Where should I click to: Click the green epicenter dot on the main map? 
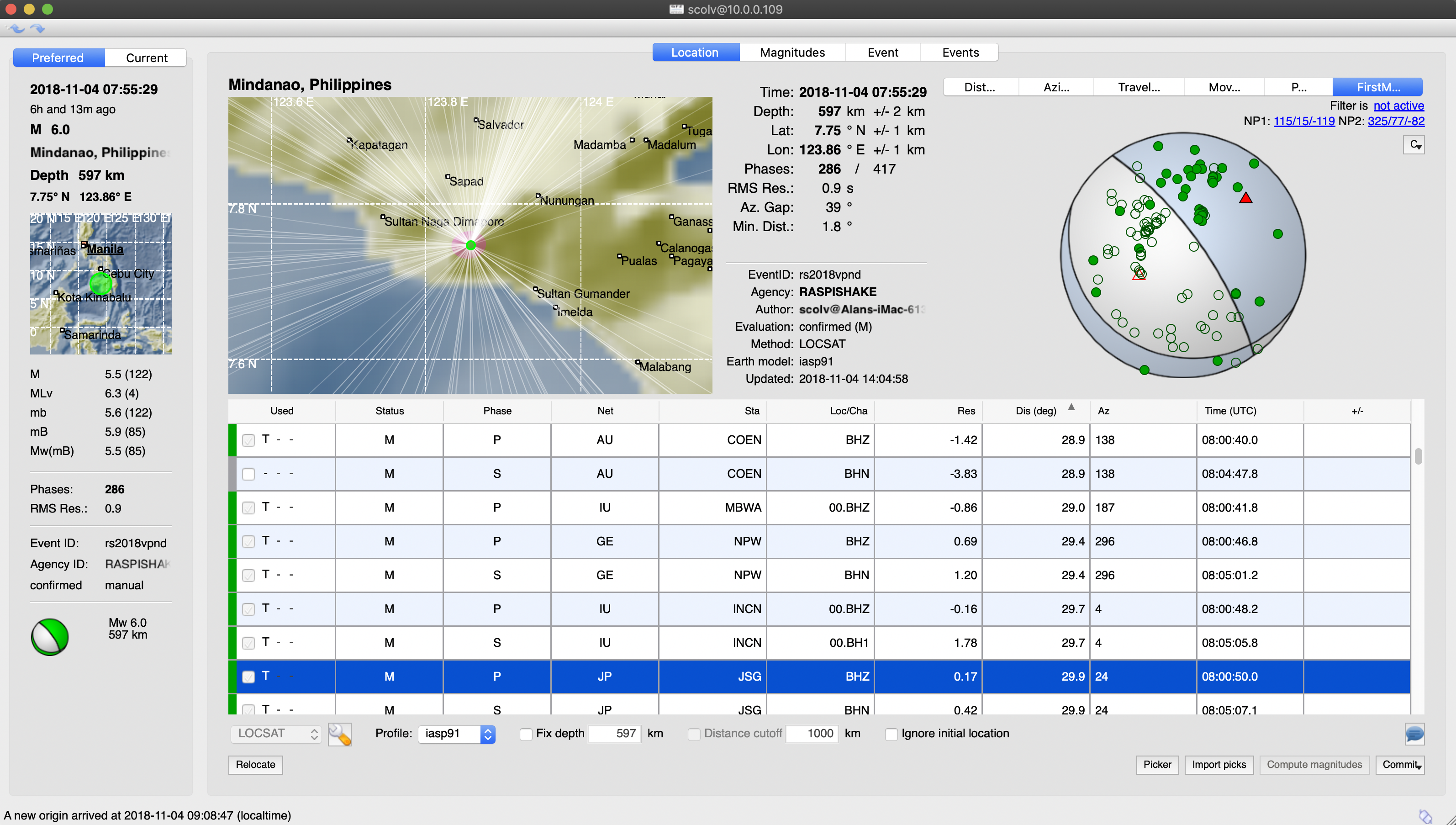[470, 245]
